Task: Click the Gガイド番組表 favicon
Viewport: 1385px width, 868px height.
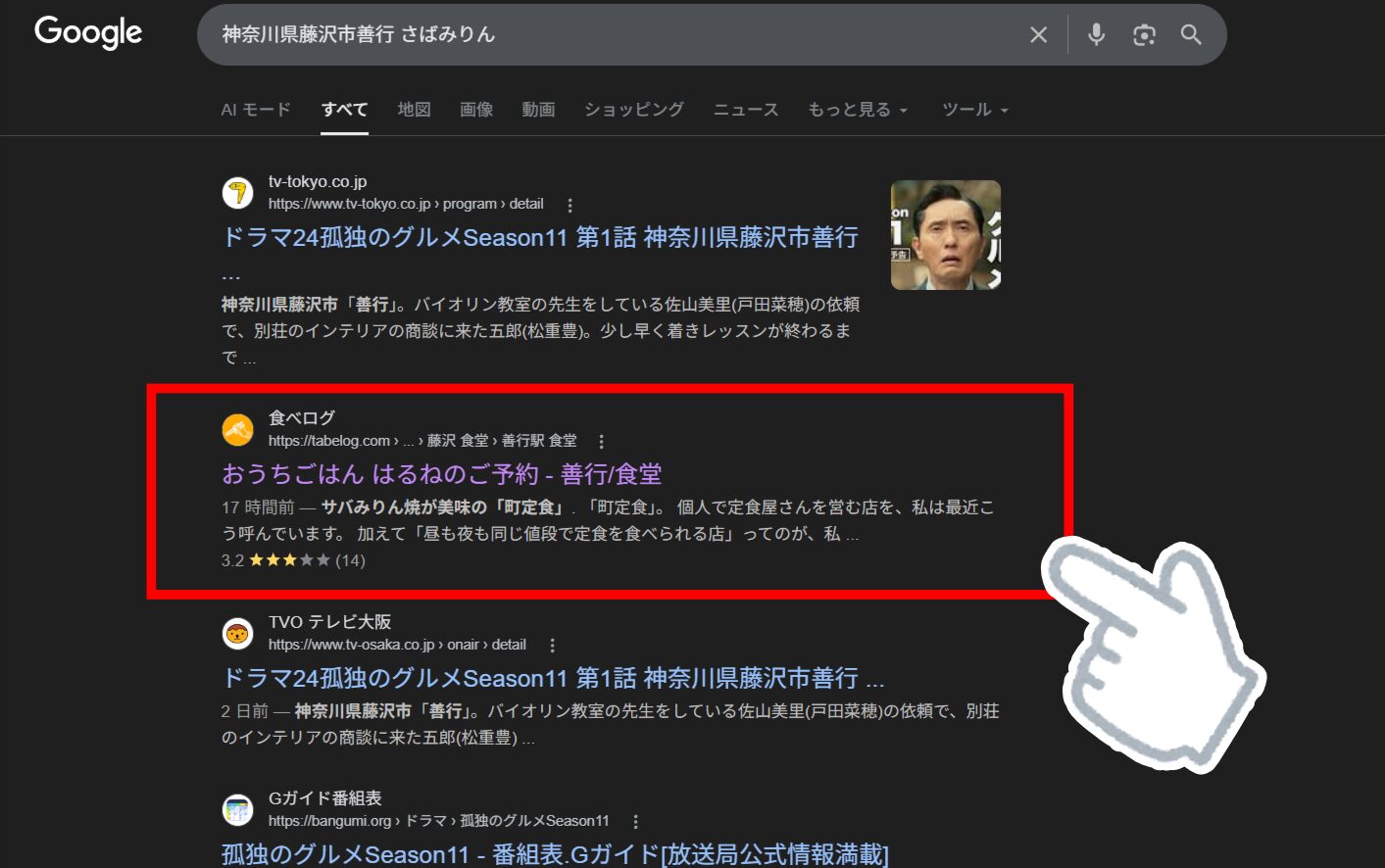Action: click(x=237, y=810)
